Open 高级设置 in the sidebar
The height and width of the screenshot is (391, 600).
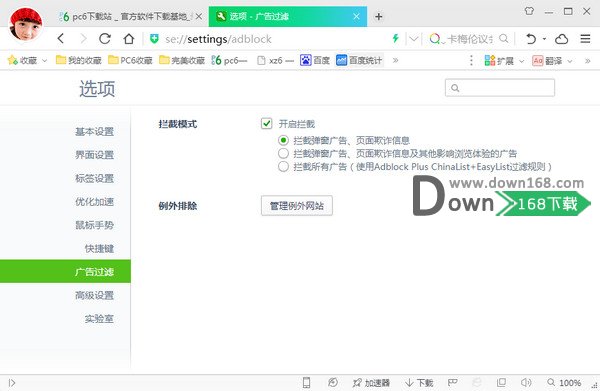[95, 295]
